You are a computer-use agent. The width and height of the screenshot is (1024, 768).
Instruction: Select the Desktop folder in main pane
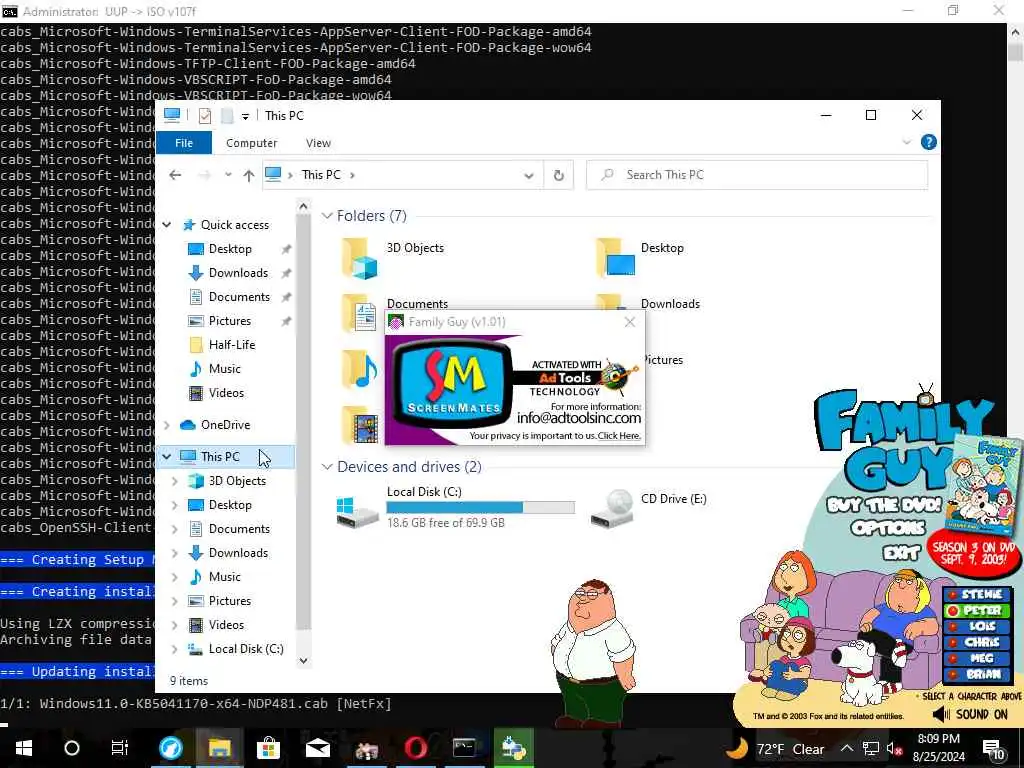[x=662, y=248]
